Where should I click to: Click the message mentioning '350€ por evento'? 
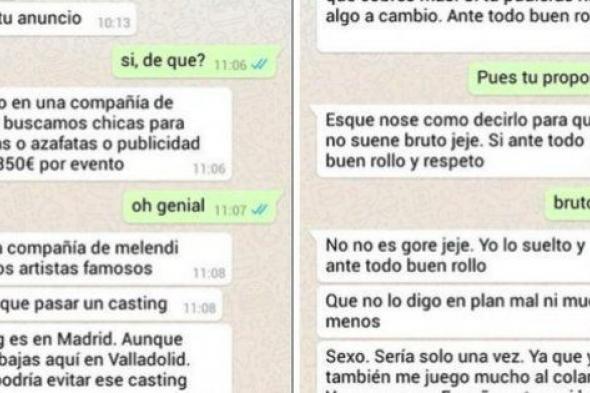tap(116, 134)
